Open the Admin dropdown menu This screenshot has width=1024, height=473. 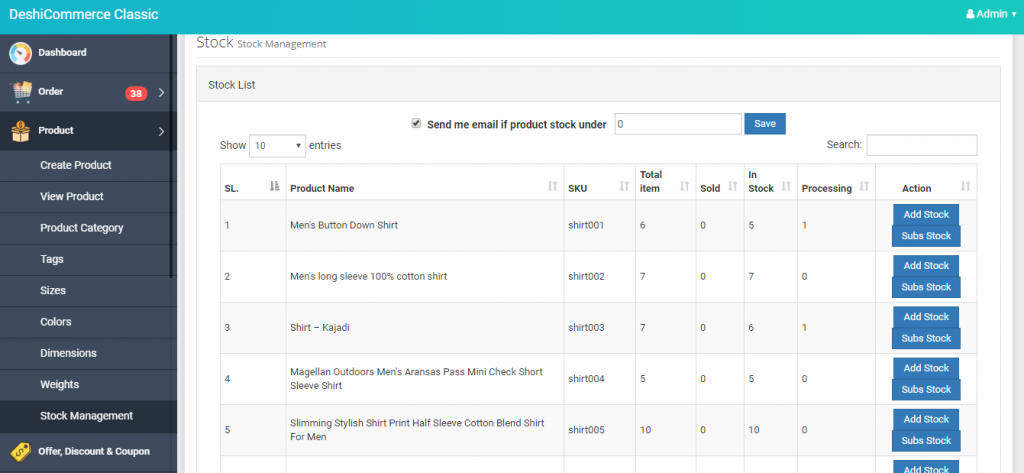coord(991,14)
